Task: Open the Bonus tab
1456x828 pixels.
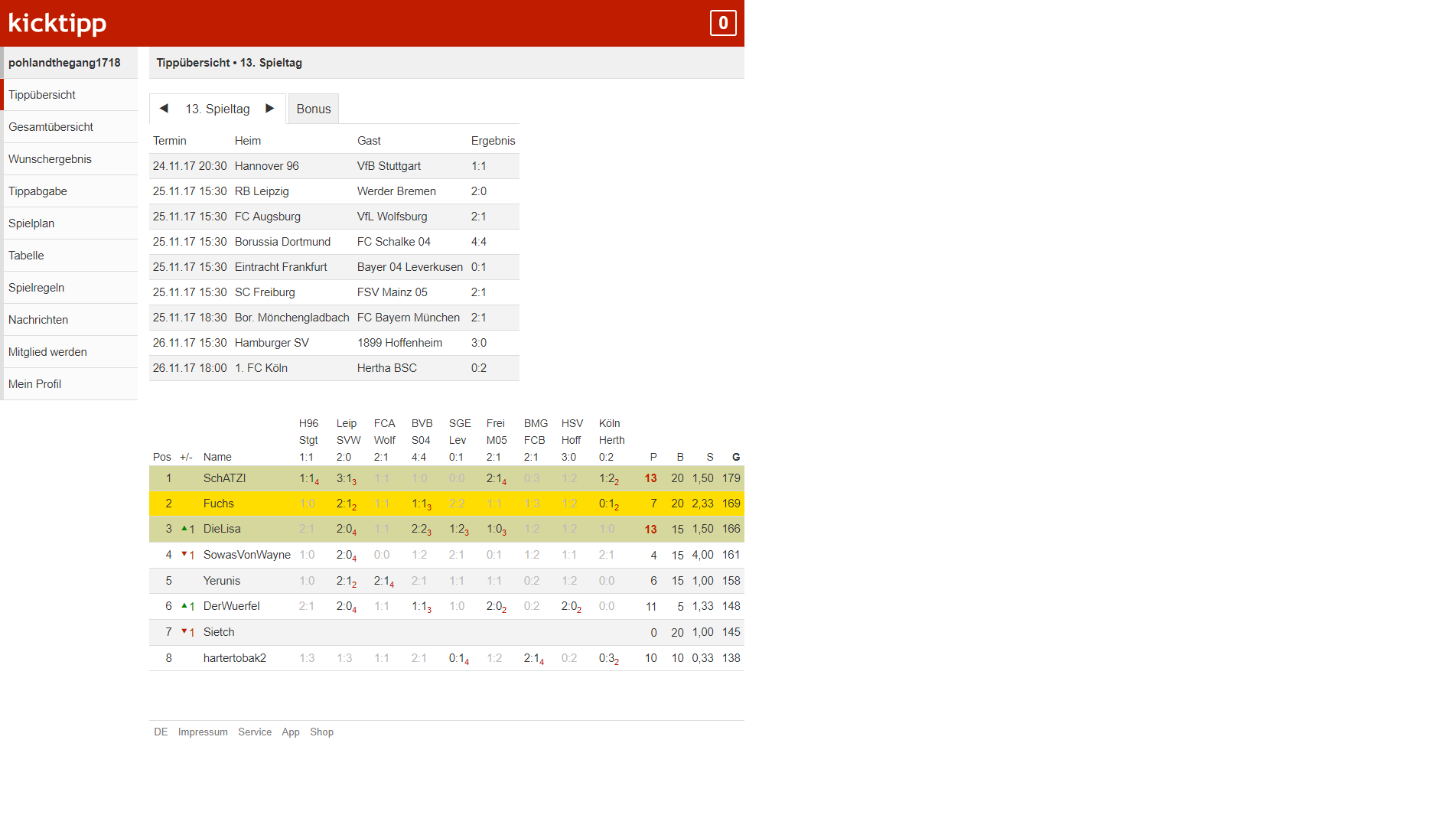Action: click(314, 109)
